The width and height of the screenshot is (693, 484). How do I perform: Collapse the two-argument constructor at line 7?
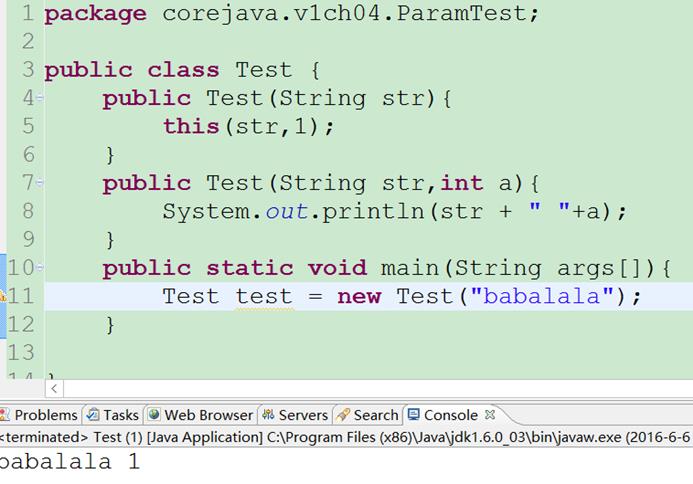(x=40, y=182)
